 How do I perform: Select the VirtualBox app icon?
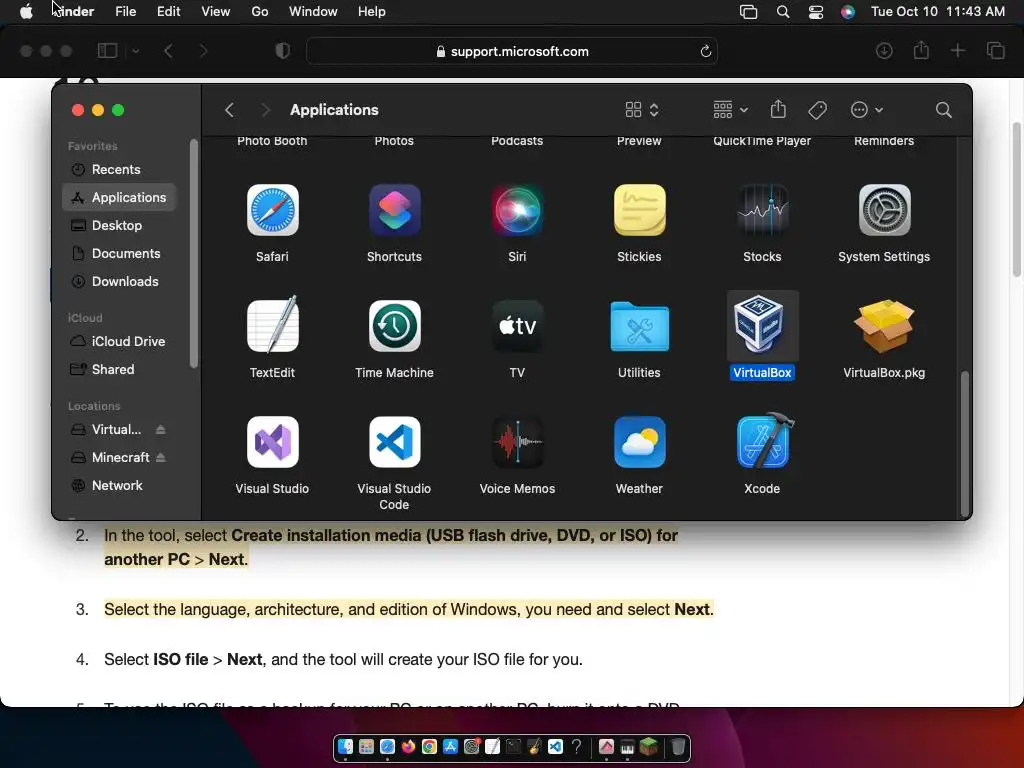(x=762, y=325)
